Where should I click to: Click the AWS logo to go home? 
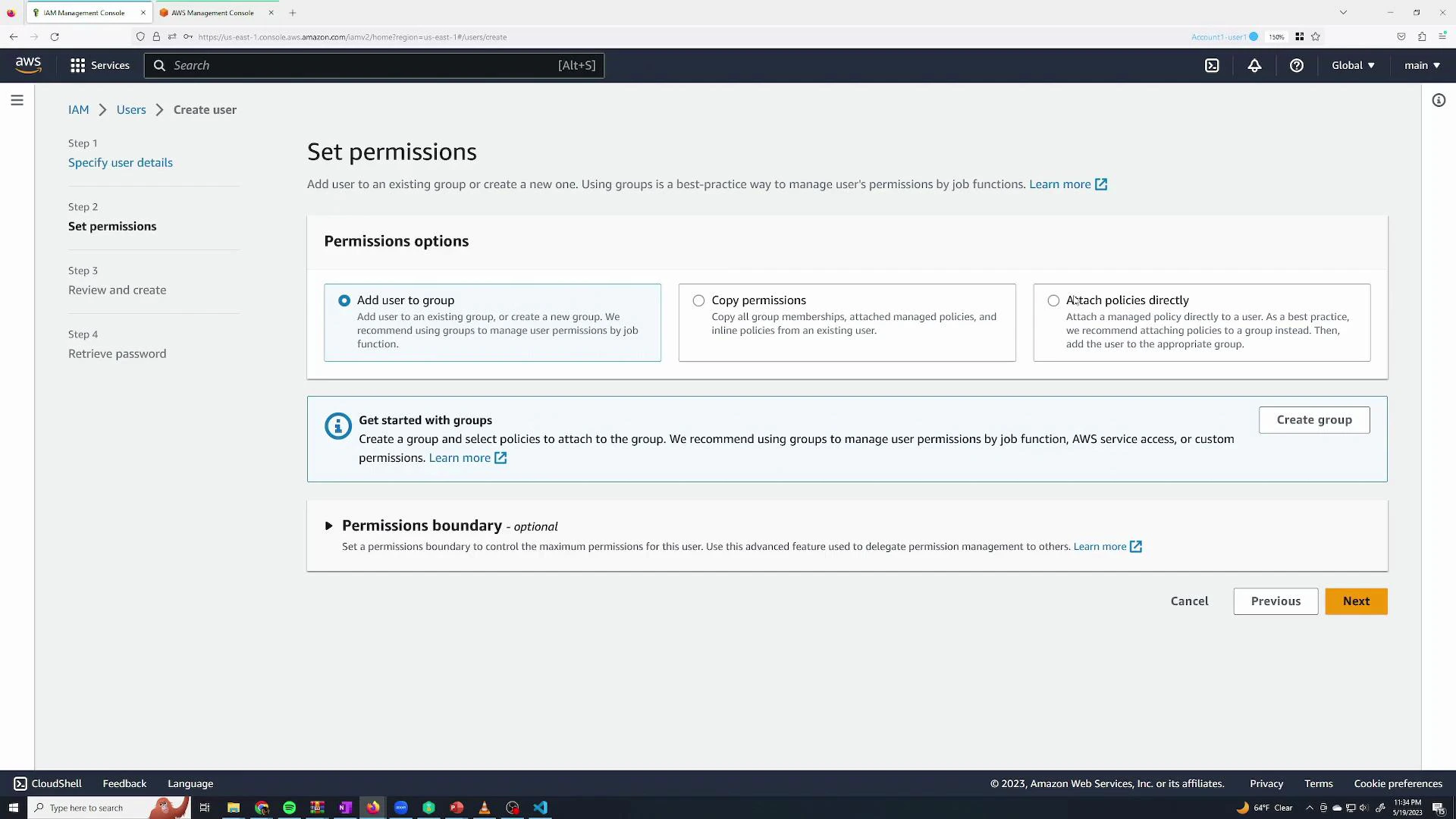coord(27,65)
